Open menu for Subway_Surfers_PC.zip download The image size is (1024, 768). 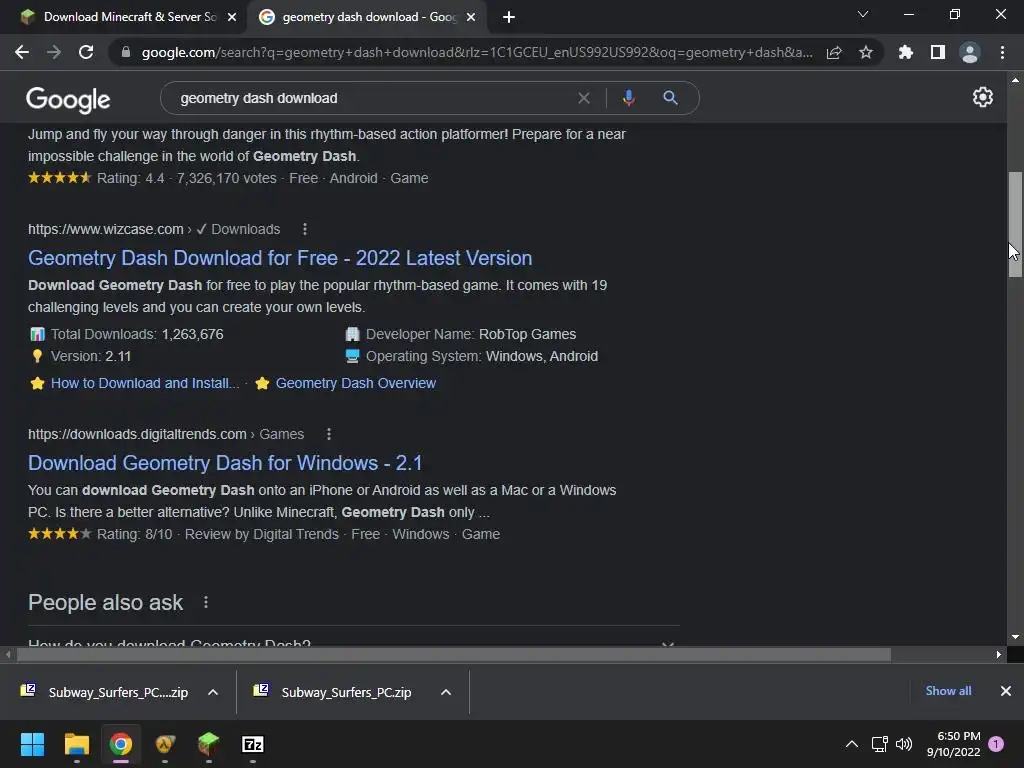(x=446, y=692)
